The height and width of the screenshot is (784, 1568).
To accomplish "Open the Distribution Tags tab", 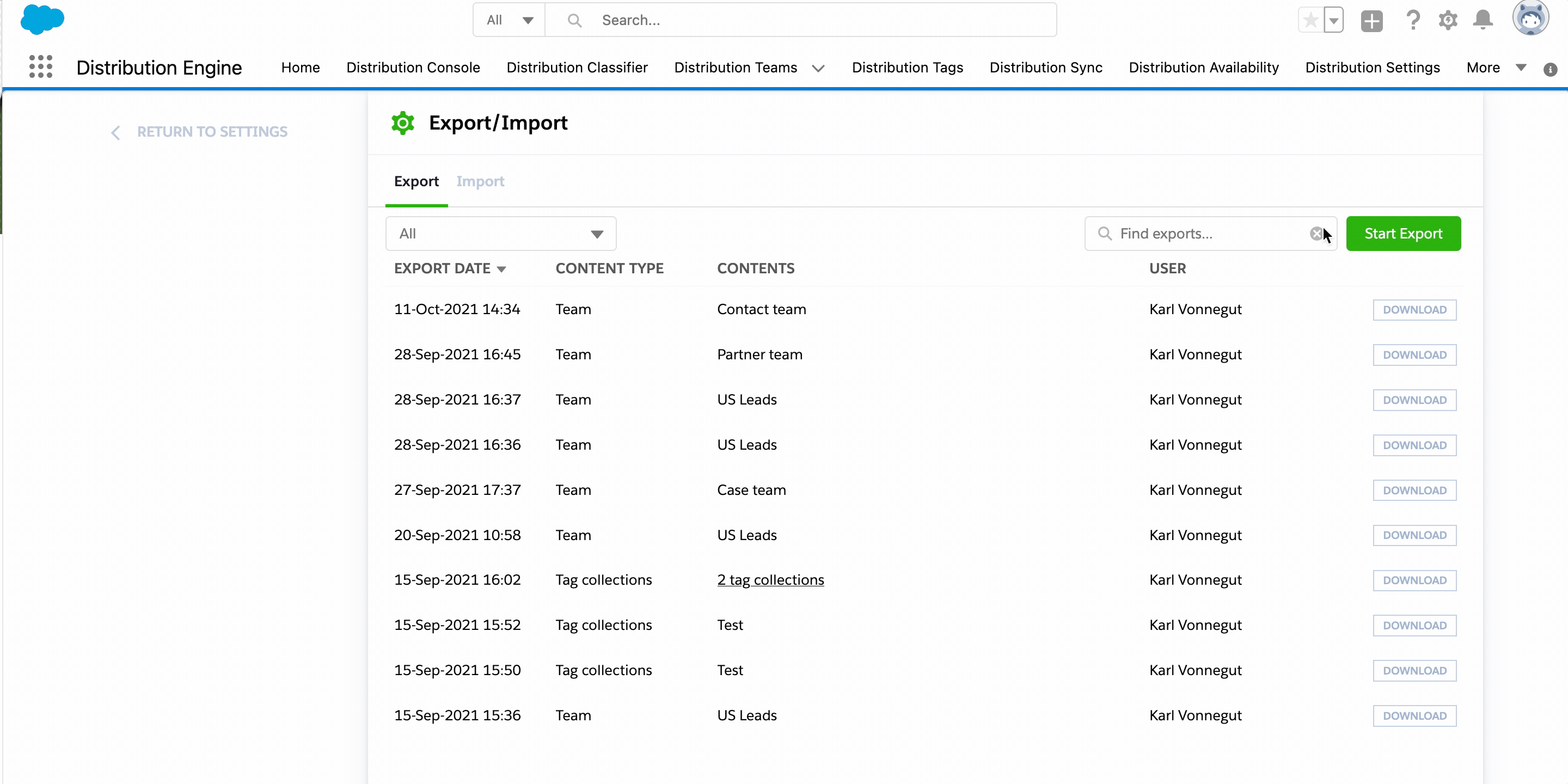I will (908, 68).
